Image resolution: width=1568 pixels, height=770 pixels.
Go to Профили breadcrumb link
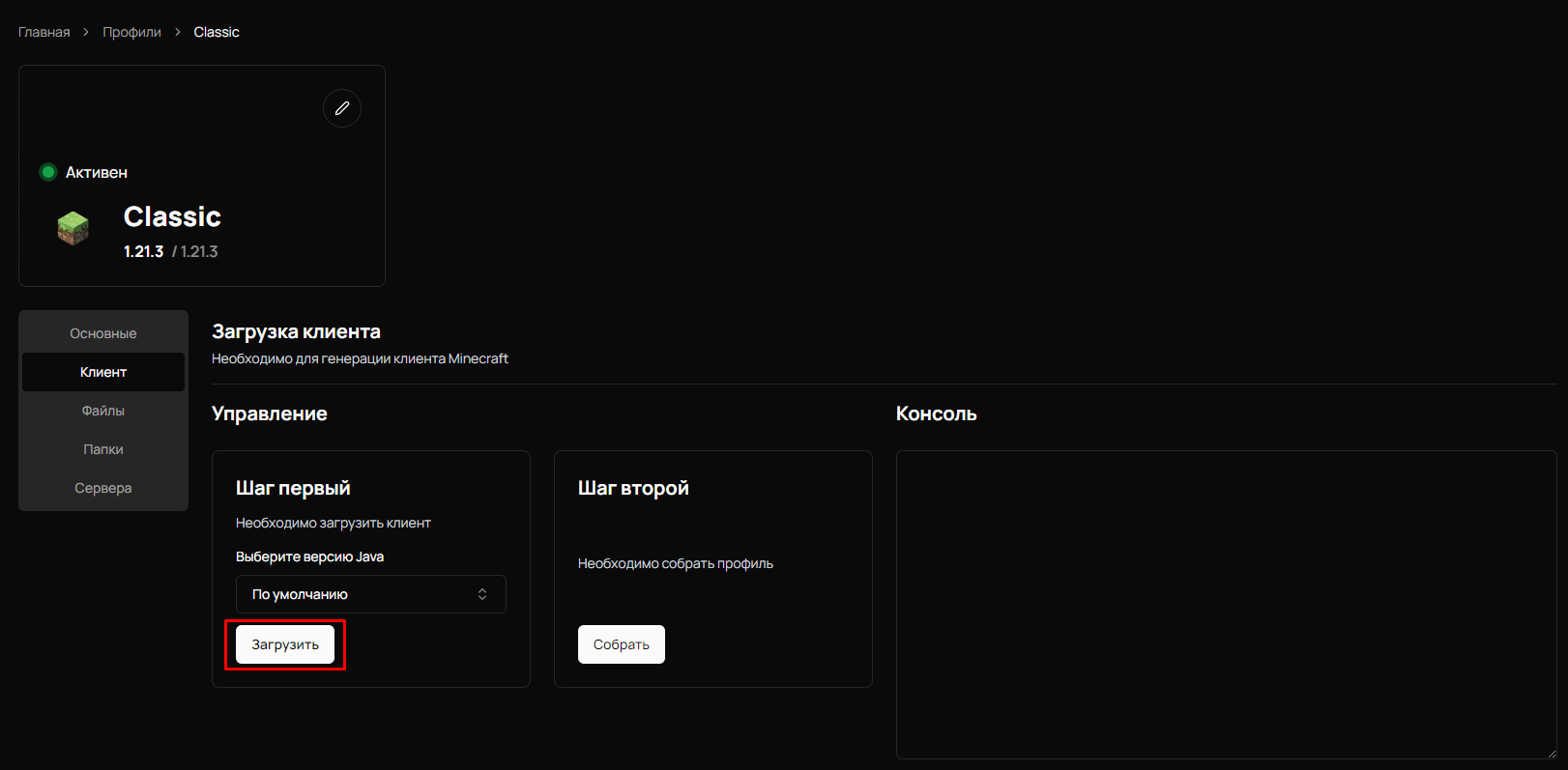132,32
